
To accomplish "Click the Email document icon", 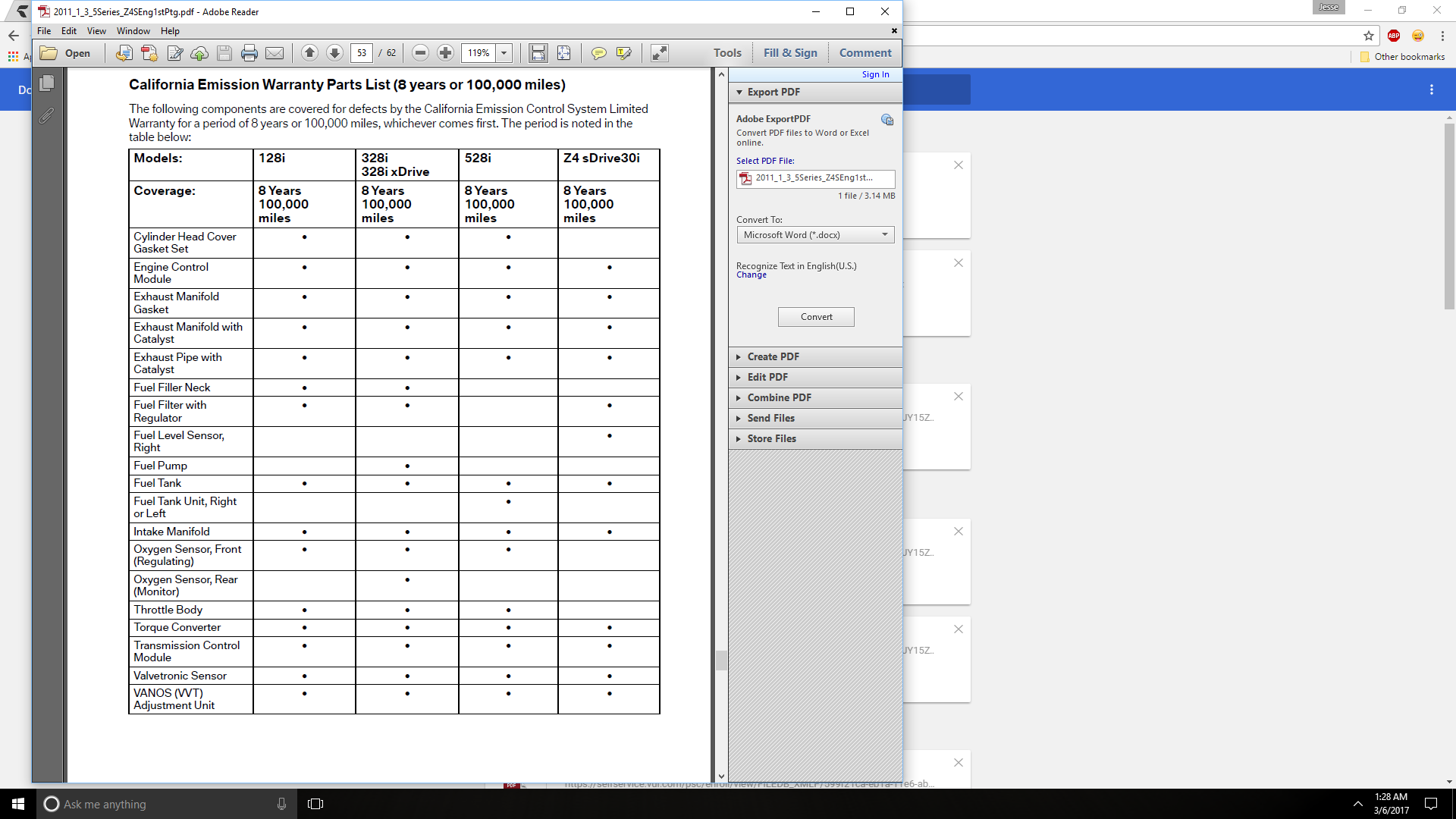I will (277, 52).
